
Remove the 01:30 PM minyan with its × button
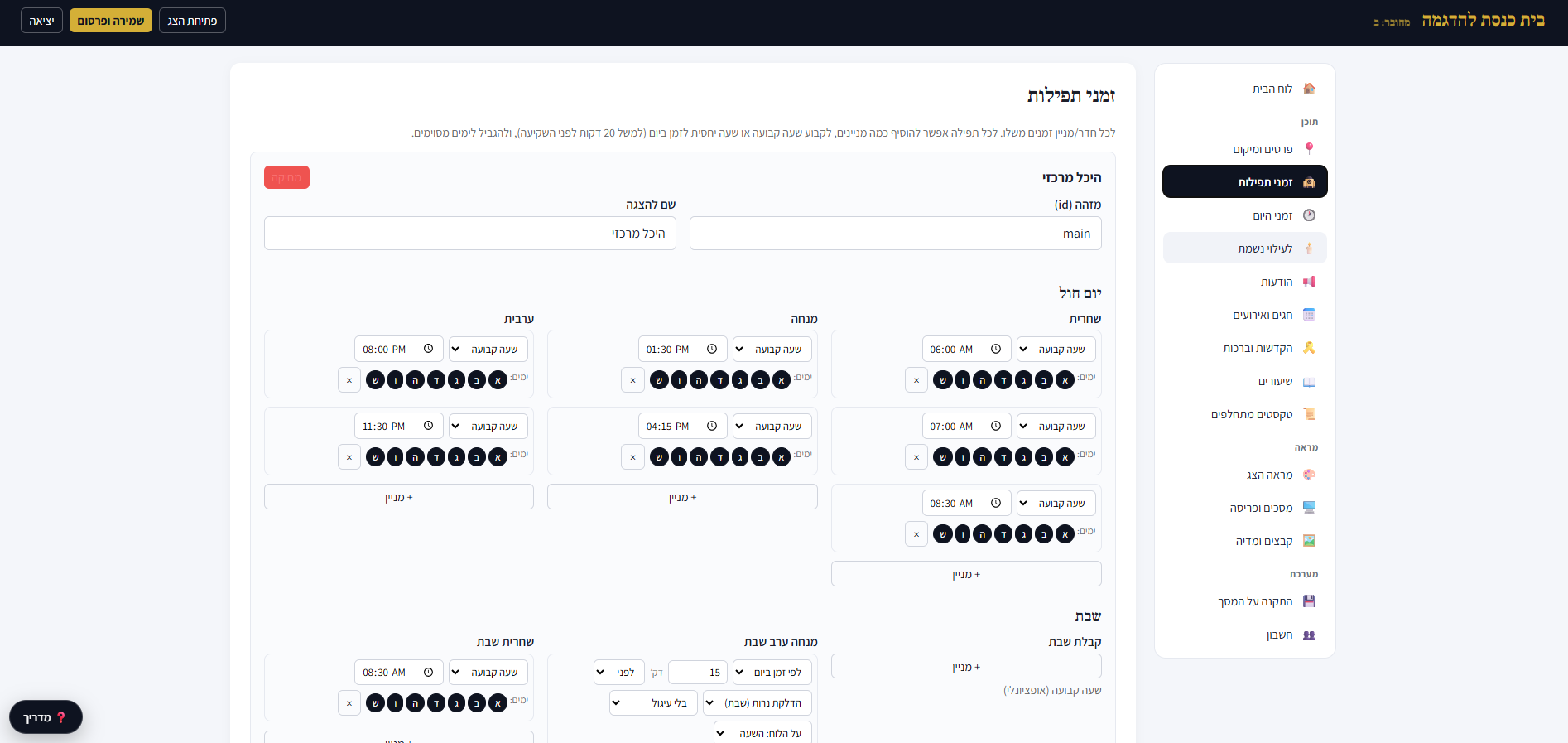(x=632, y=380)
